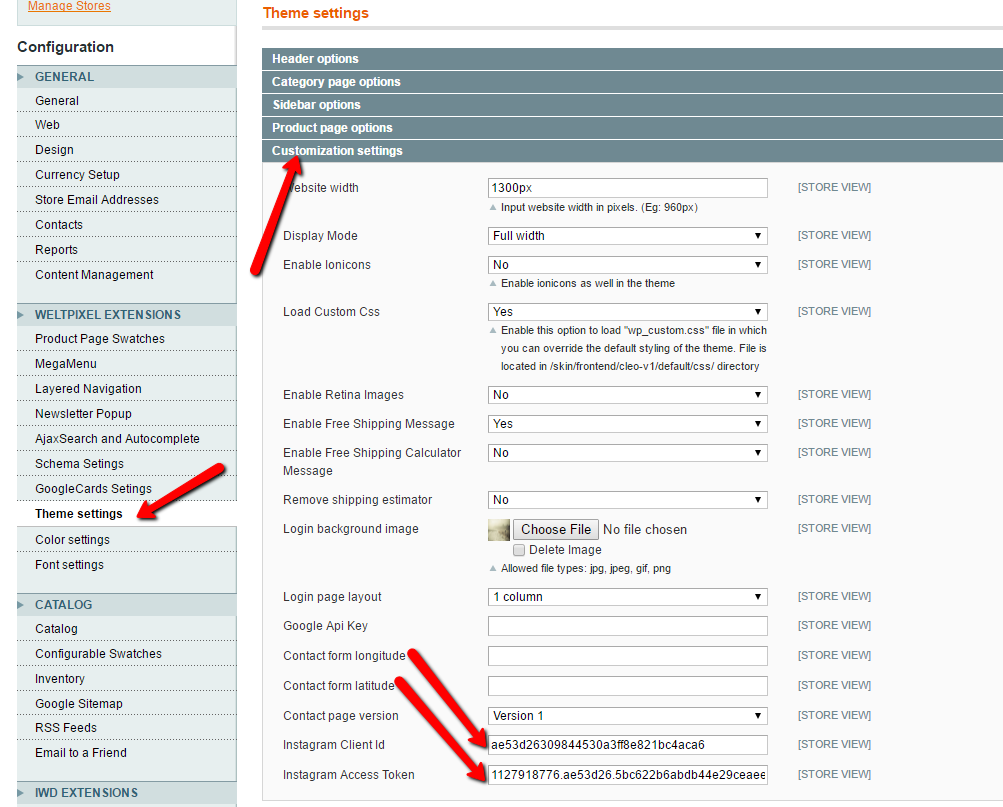Open the Display Mode dropdown

(627, 236)
